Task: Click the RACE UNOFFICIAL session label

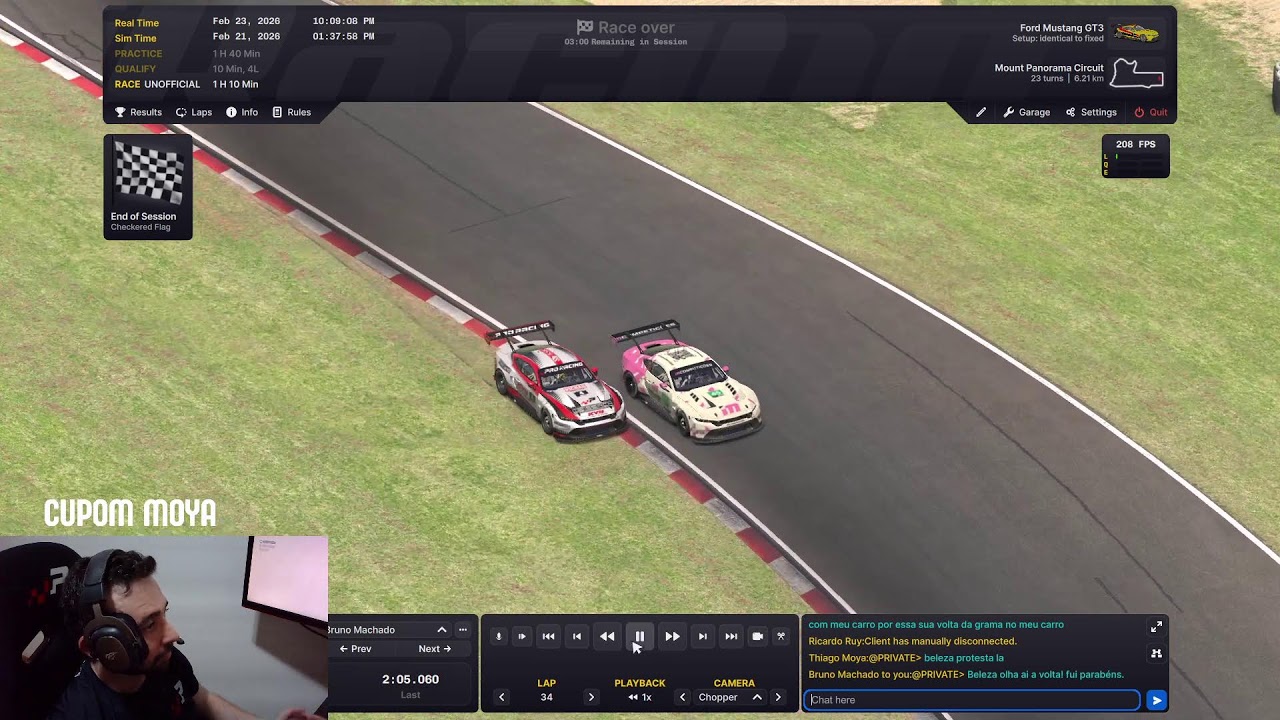Action: click(x=157, y=85)
